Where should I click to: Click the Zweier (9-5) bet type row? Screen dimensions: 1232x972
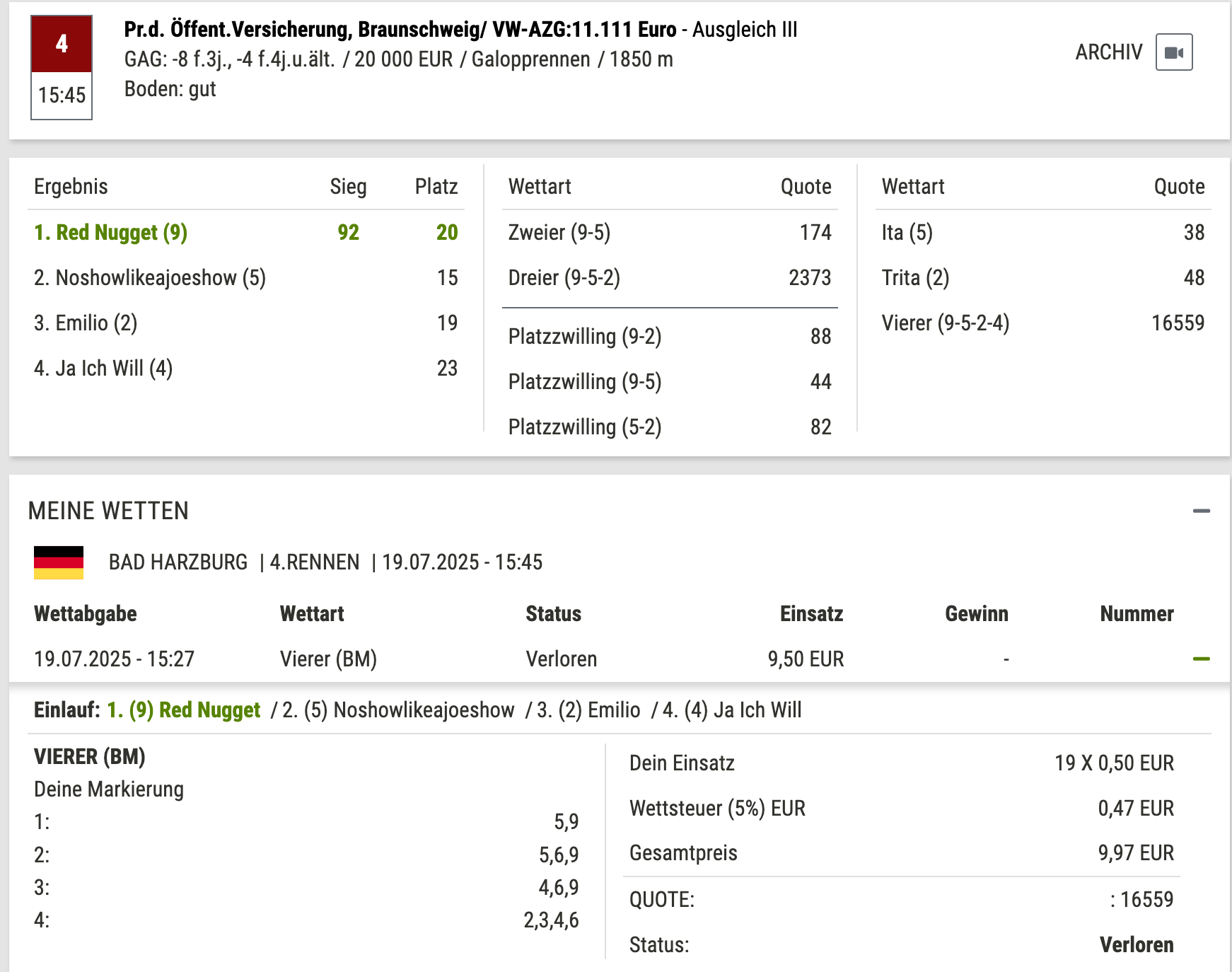pyautogui.click(x=670, y=232)
